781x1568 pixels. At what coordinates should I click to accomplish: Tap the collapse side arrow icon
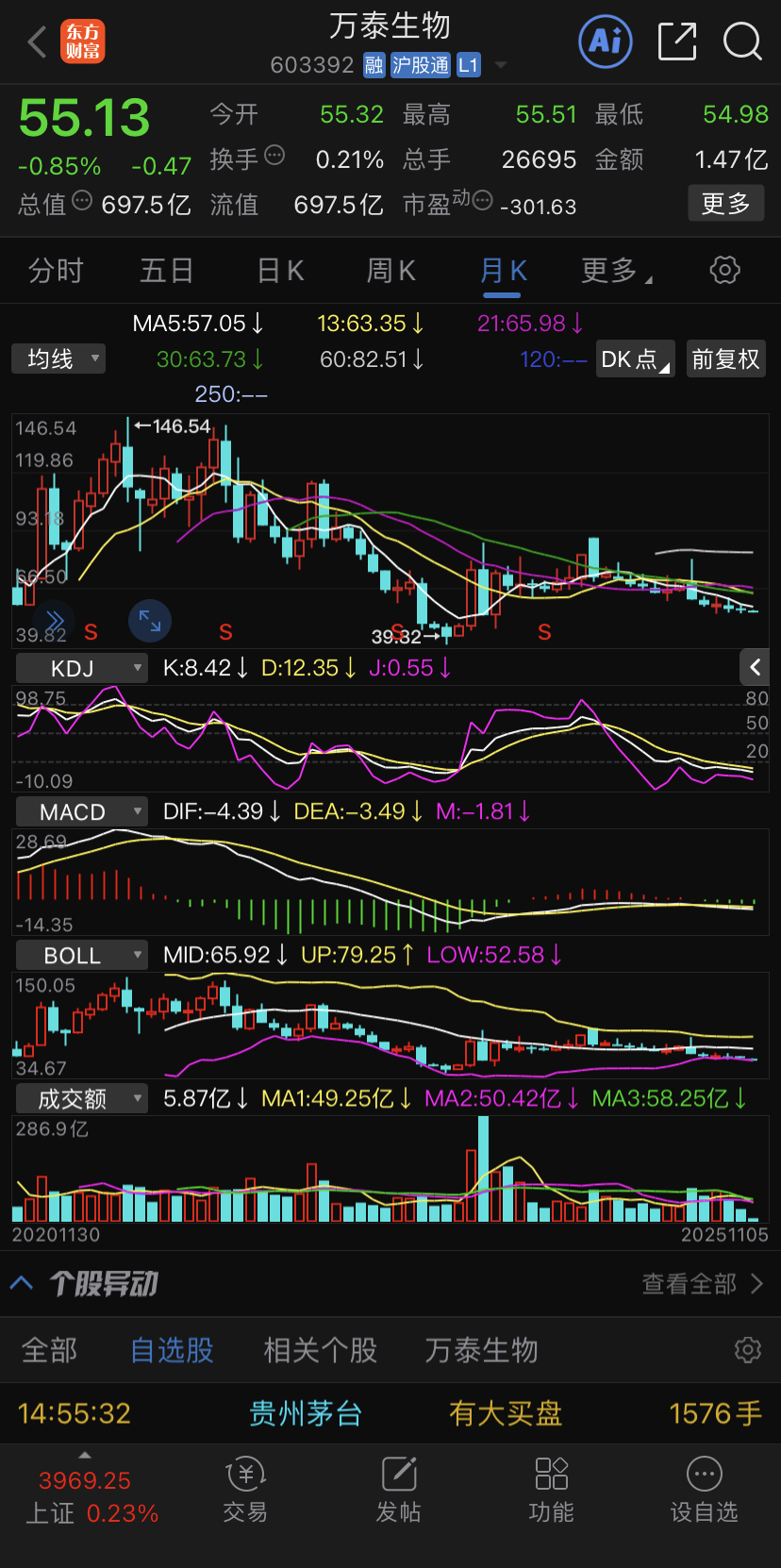click(x=755, y=667)
